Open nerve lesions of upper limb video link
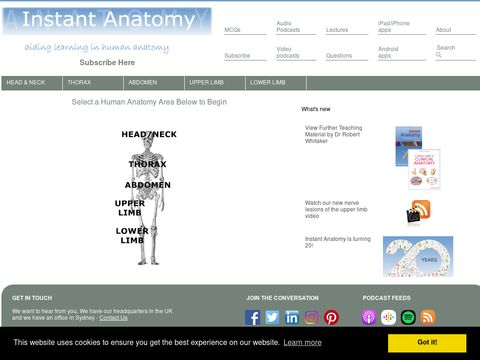Viewport: 480px width, 360px height. click(x=336, y=209)
